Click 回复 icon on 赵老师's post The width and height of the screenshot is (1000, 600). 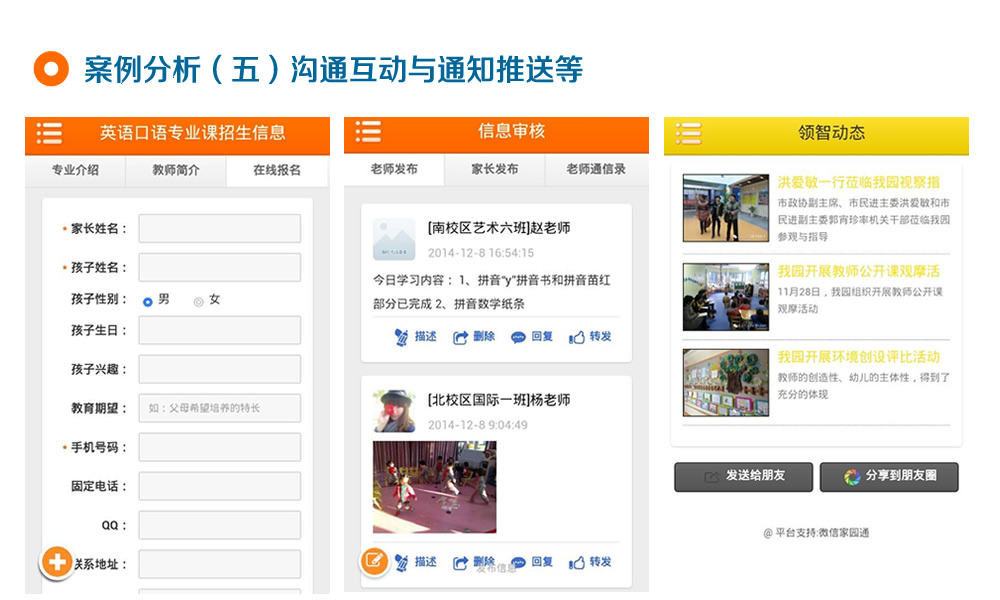(x=518, y=337)
